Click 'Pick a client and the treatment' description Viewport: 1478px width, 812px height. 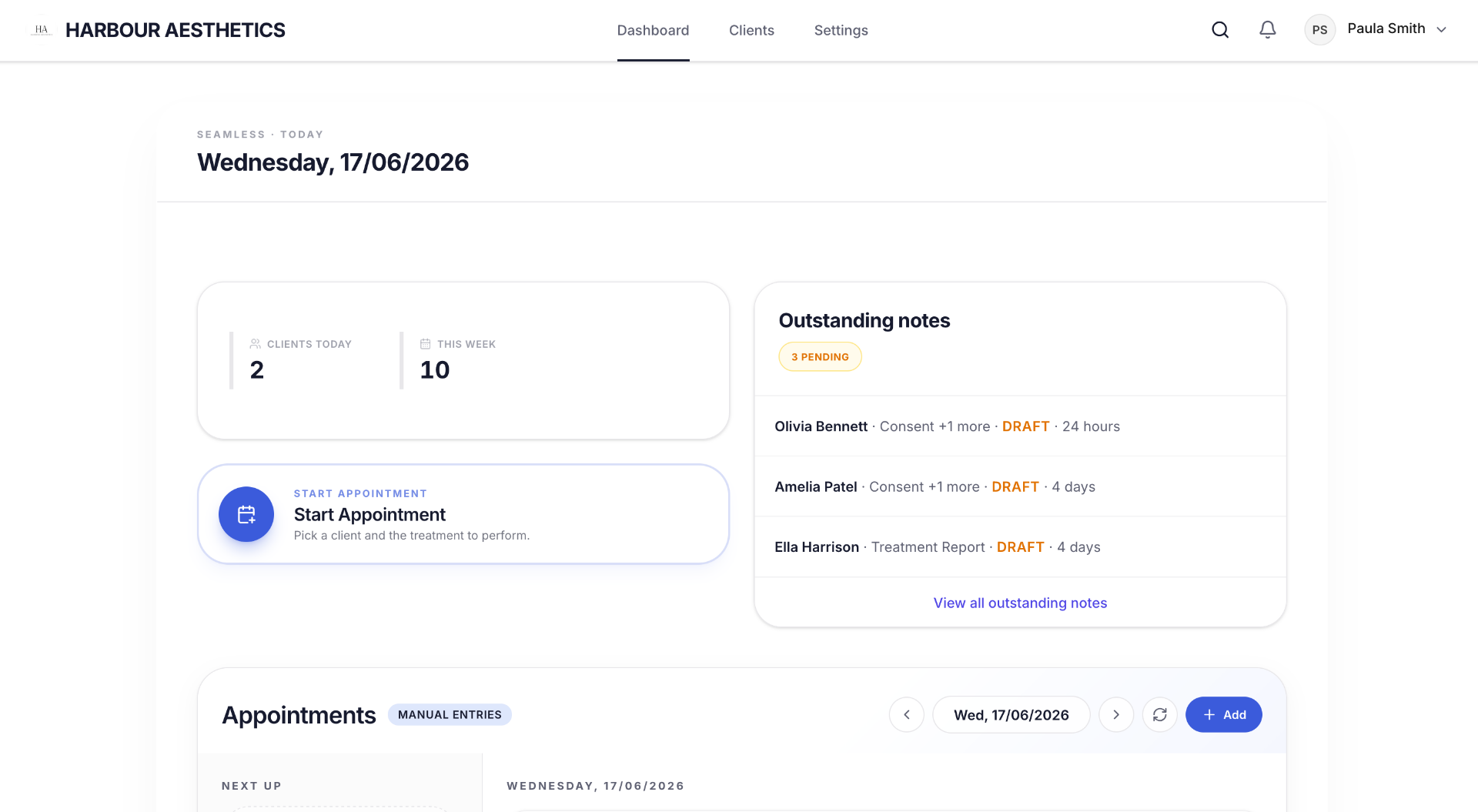click(412, 535)
